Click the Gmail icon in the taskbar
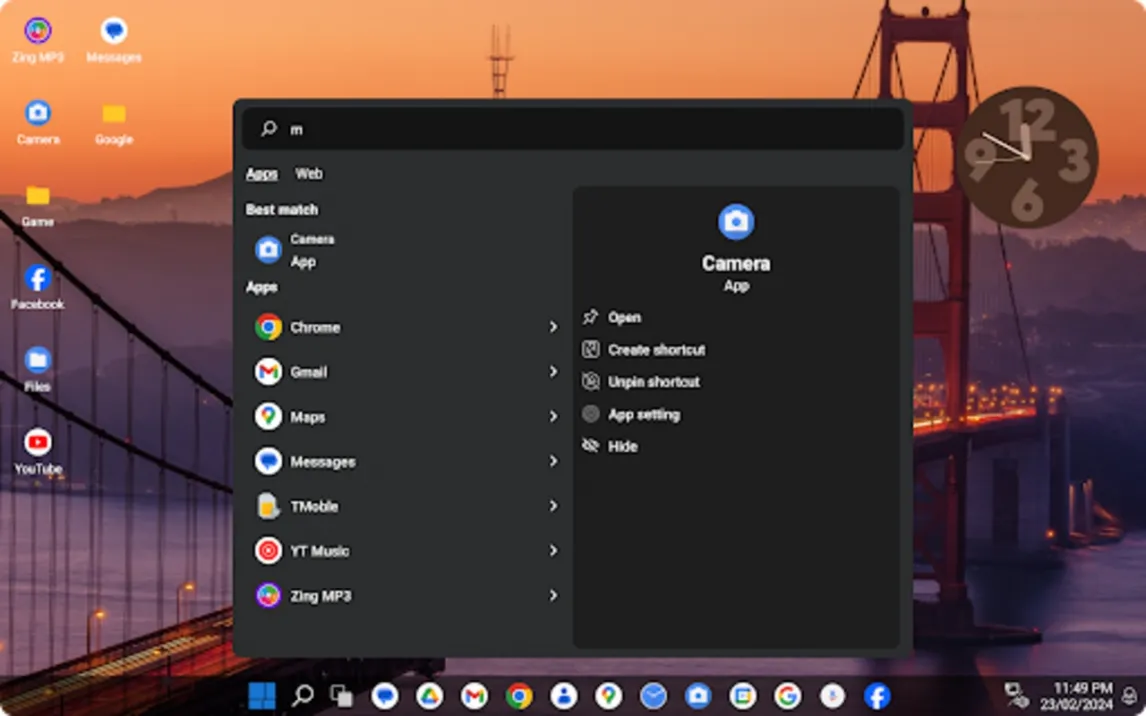1146x716 pixels. (x=474, y=696)
